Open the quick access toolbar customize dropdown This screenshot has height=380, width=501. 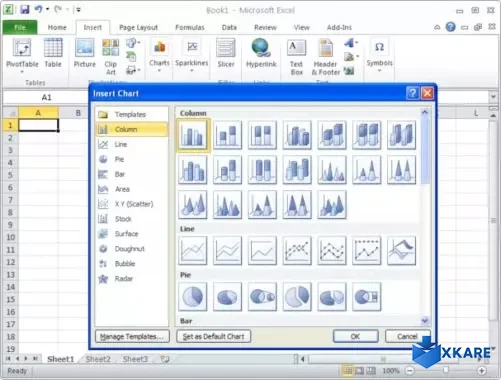(x=78, y=10)
